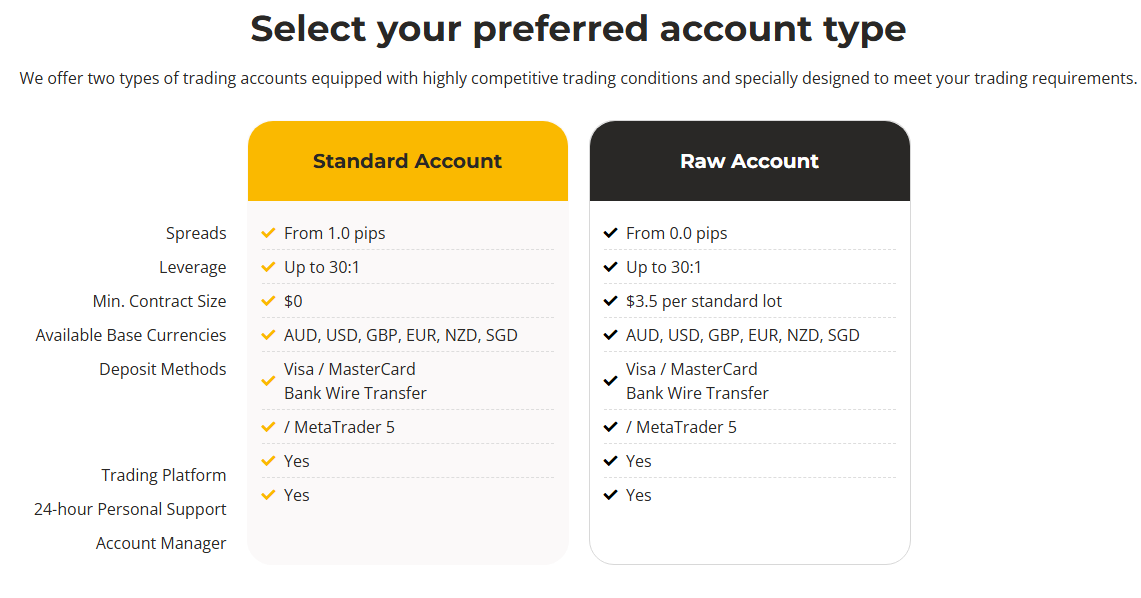Select the Raw Account header
Screen dimensions: 1141x598
tap(750, 161)
